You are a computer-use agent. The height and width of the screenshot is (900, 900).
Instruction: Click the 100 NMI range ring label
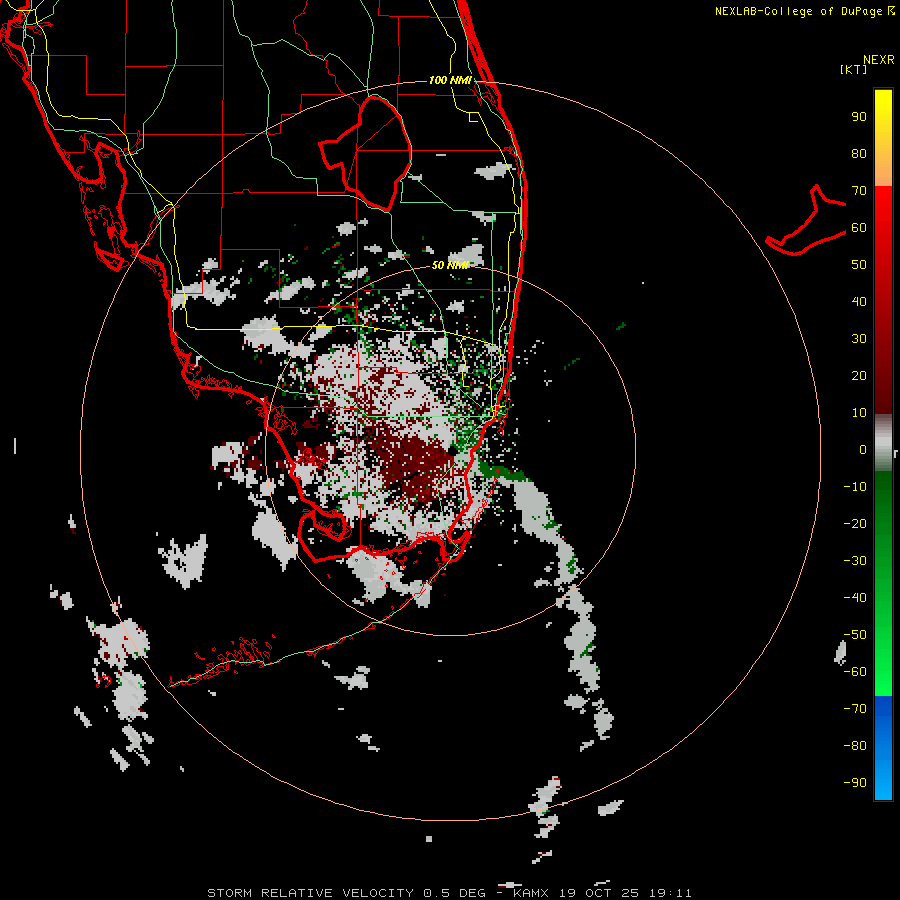click(x=451, y=80)
